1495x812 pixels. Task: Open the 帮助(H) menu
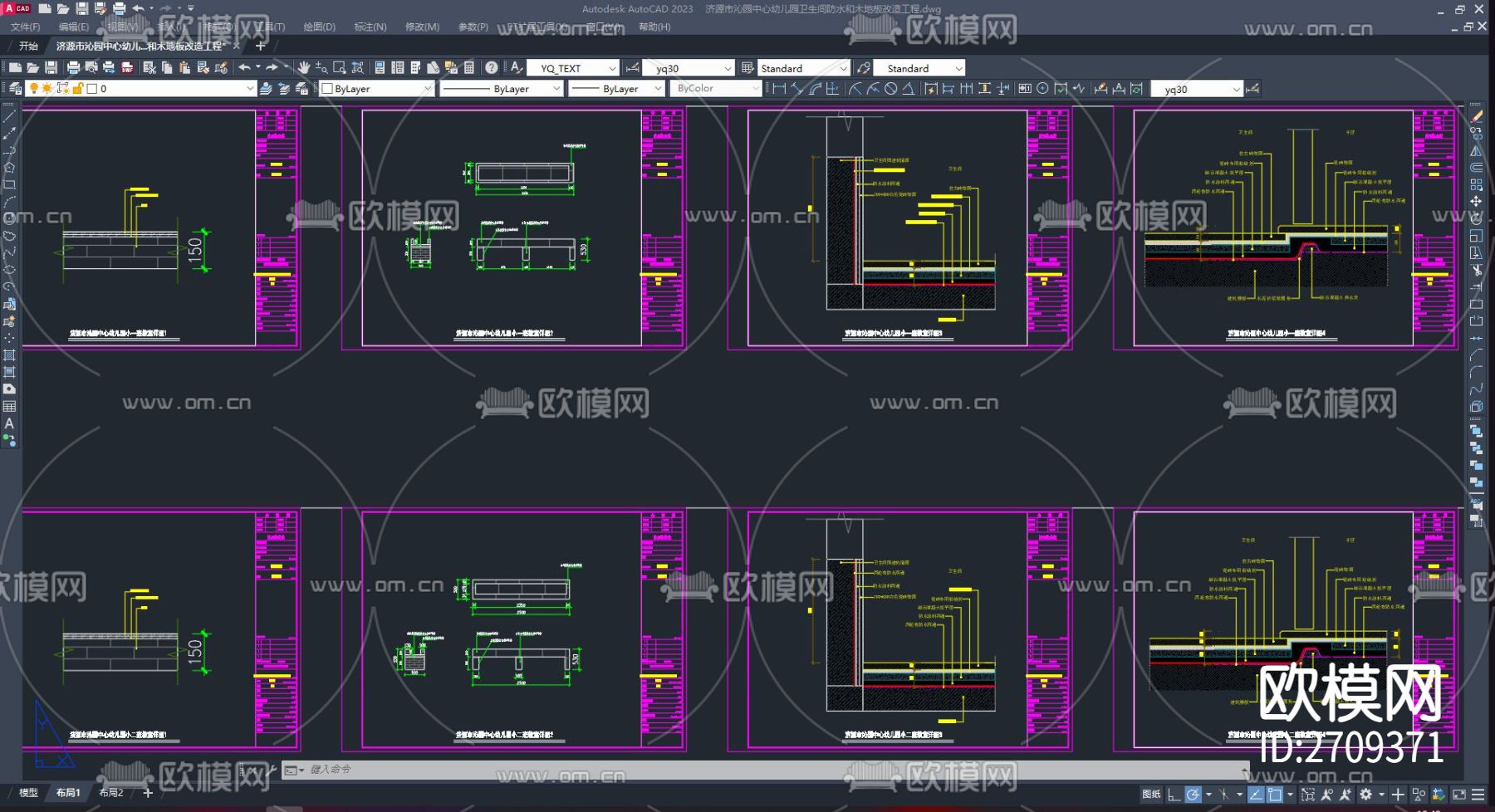pos(654,27)
